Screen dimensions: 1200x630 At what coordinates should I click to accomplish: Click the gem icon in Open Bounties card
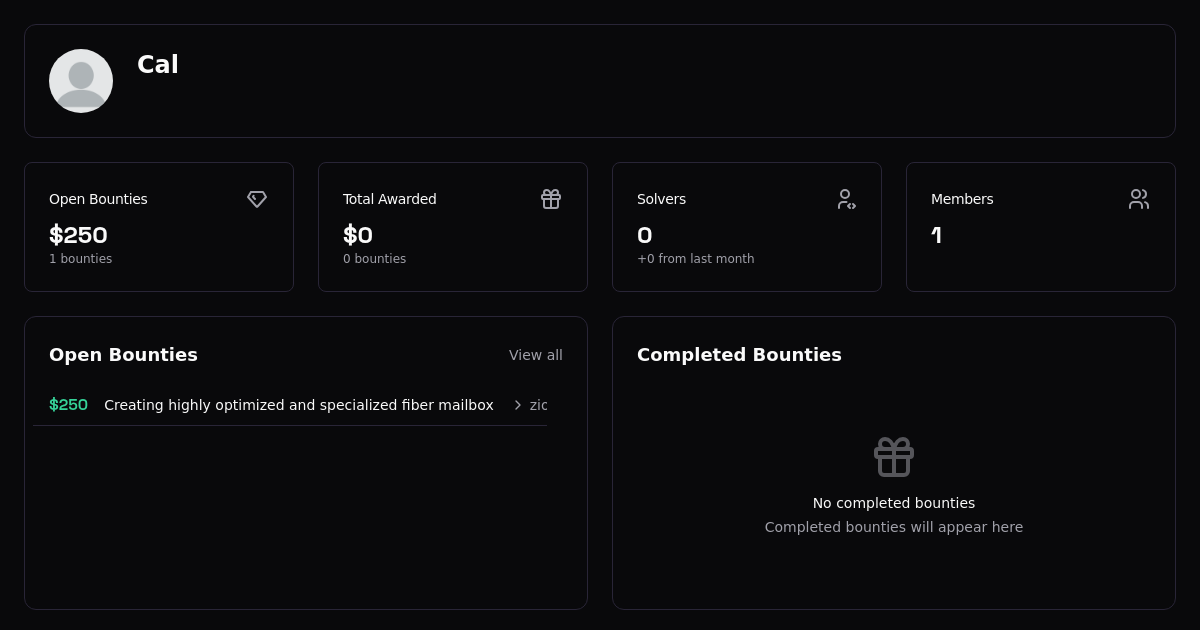257,199
